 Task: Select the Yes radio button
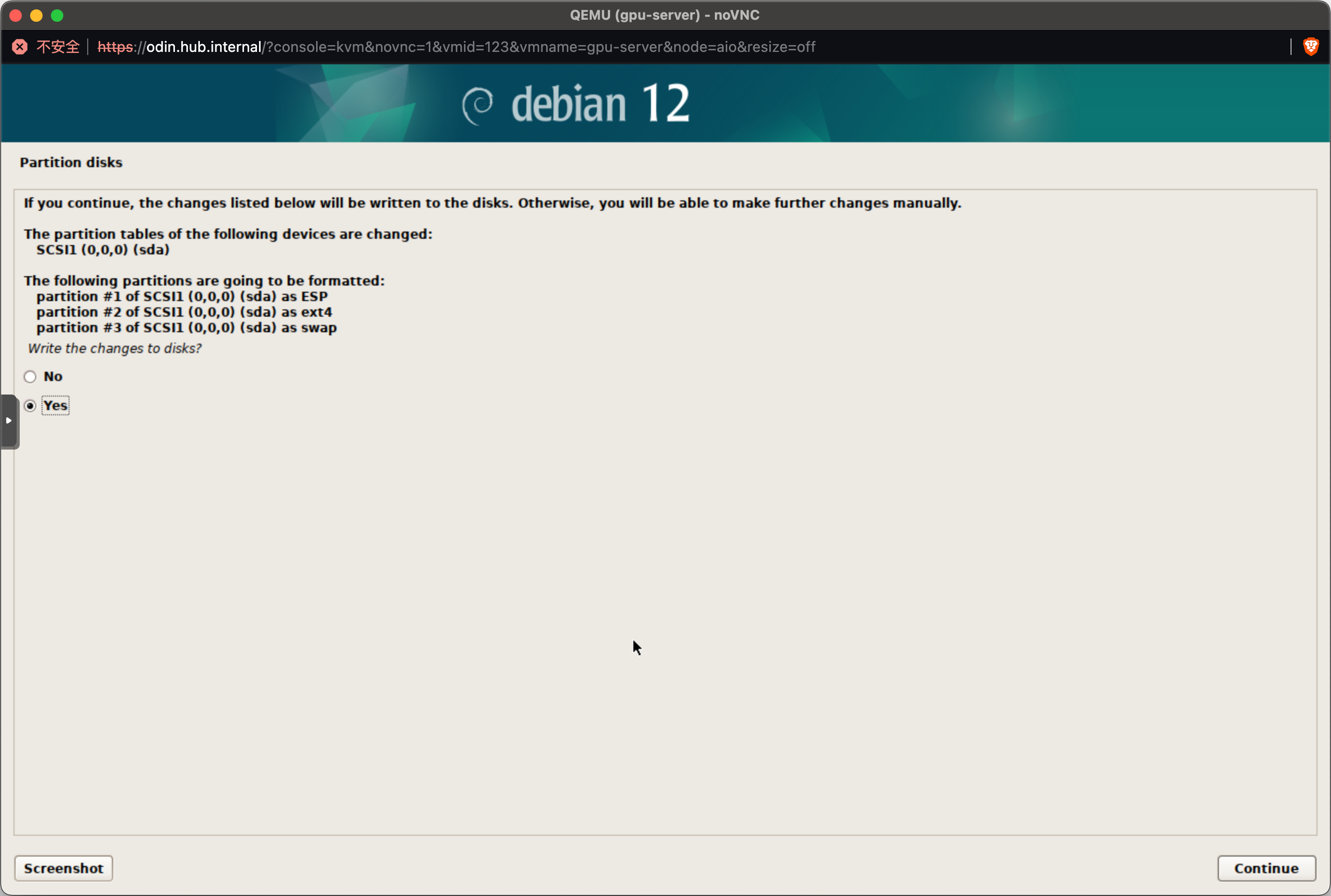30,406
